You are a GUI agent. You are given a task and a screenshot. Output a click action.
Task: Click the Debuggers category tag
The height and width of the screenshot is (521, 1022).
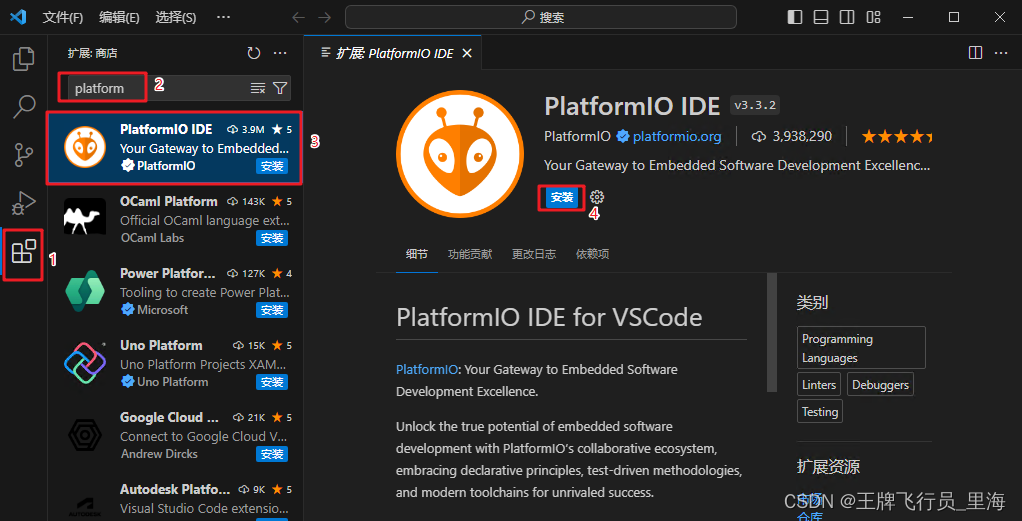coord(880,385)
